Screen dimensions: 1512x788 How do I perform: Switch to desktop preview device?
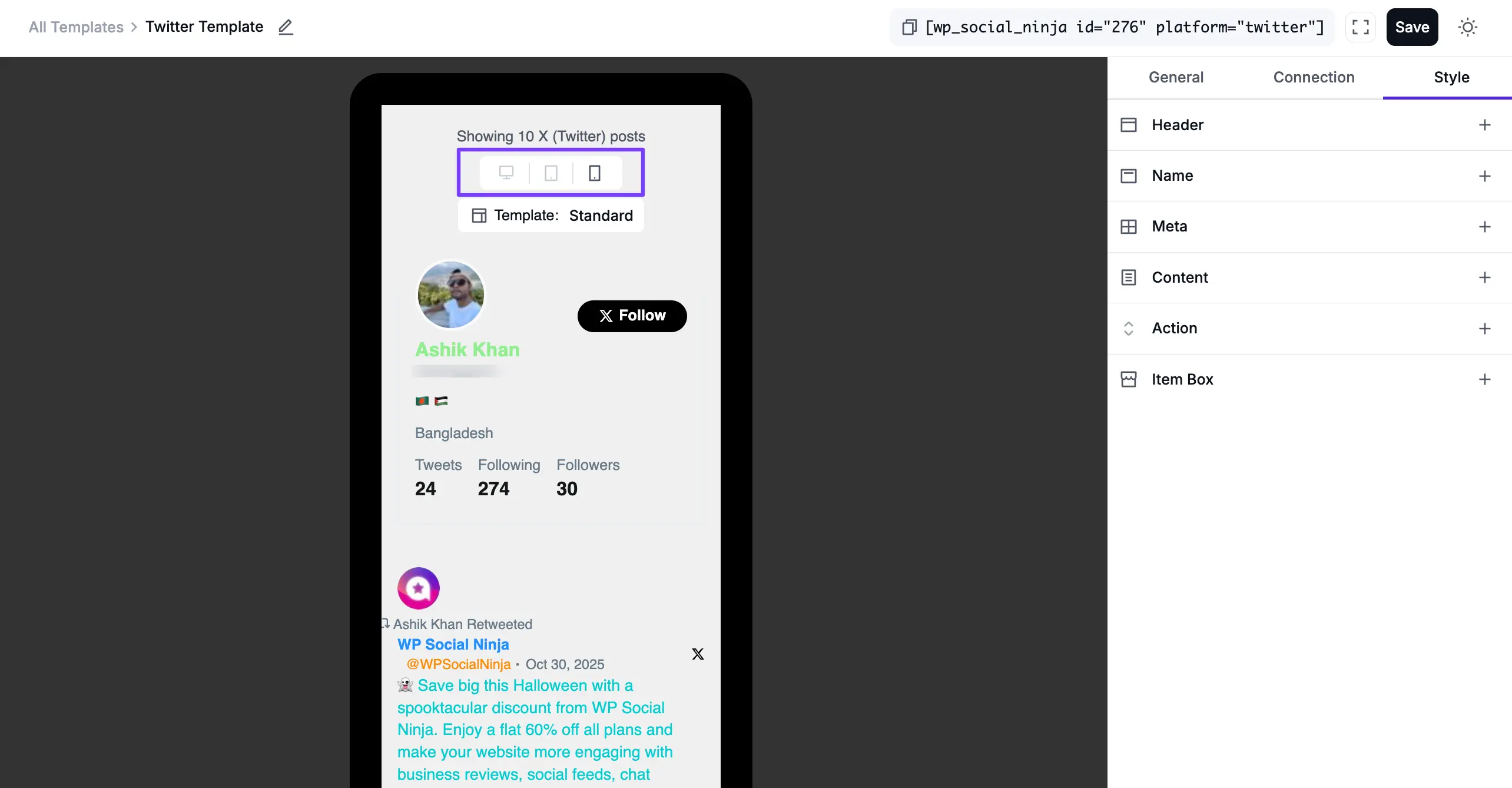[506, 173]
